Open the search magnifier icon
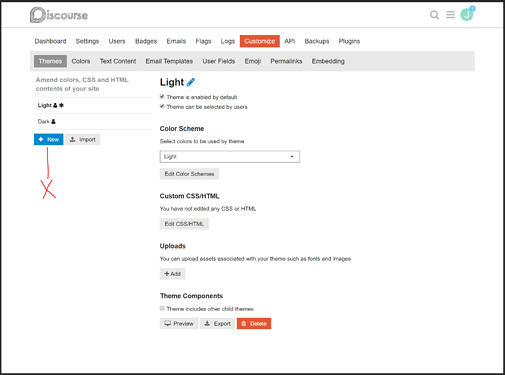The width and height of the screenshot is (505, 375). pyautogui.click(x=434, y=15)
